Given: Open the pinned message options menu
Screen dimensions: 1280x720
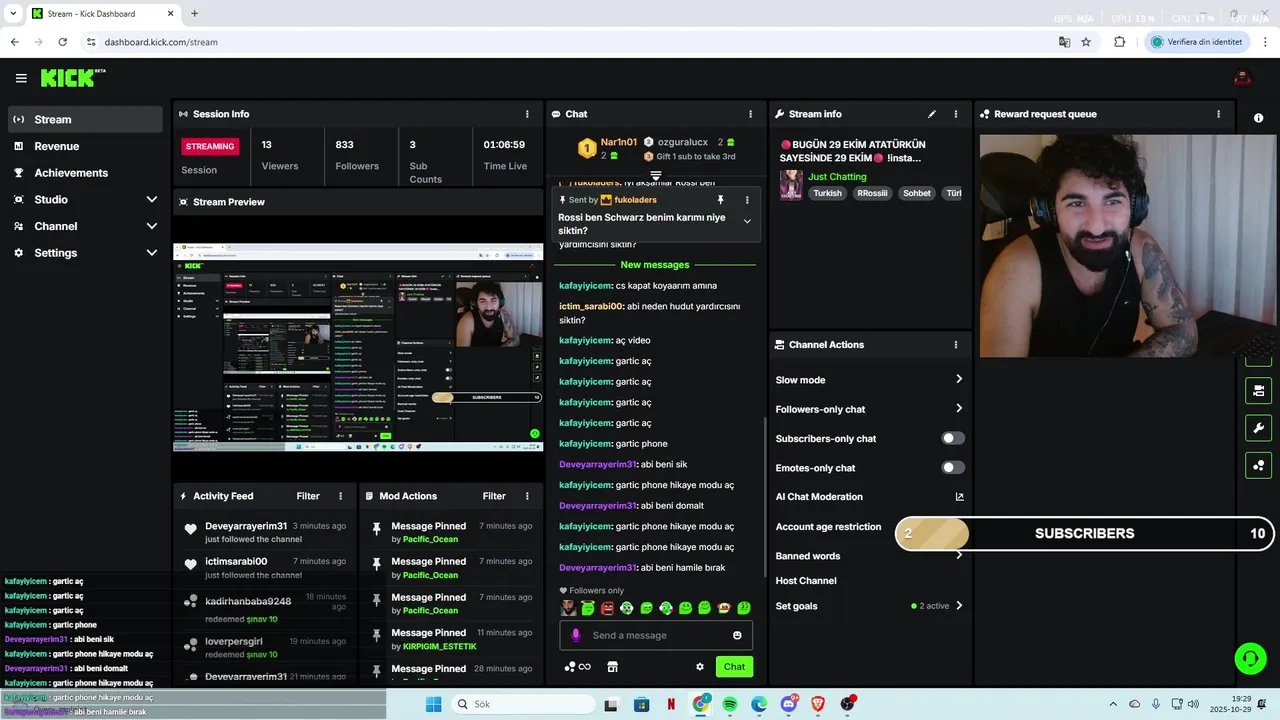Looking at the screenshot, I should [x=746, y=200].
